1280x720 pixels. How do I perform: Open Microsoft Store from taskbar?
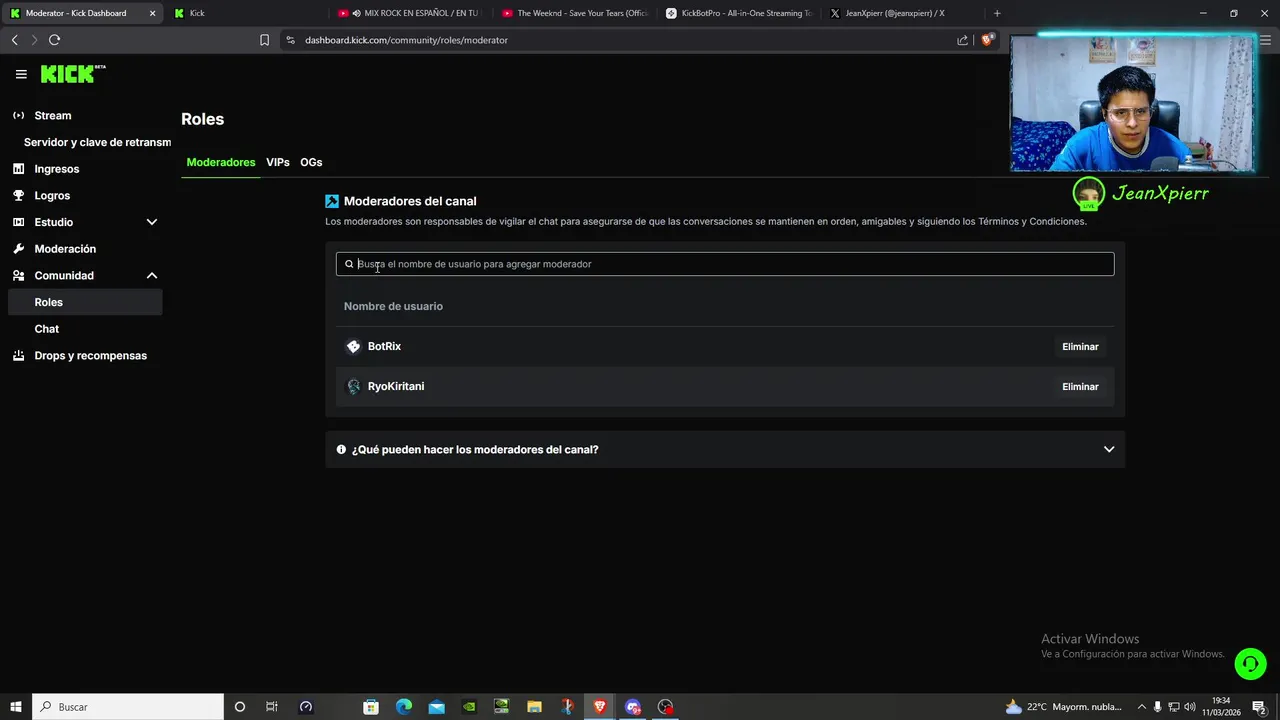tap(371, 707)
